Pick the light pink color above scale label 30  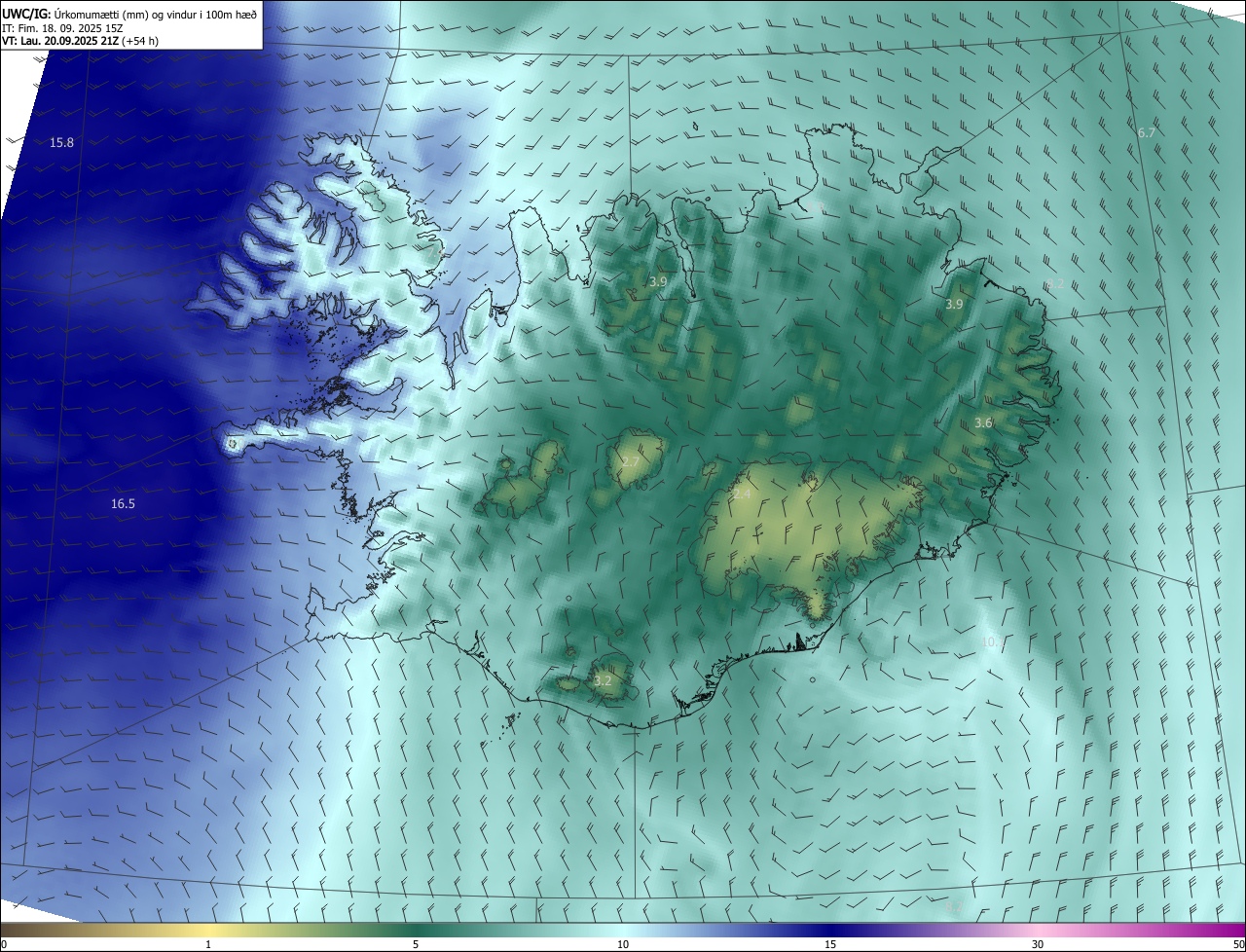(1038, 930)
